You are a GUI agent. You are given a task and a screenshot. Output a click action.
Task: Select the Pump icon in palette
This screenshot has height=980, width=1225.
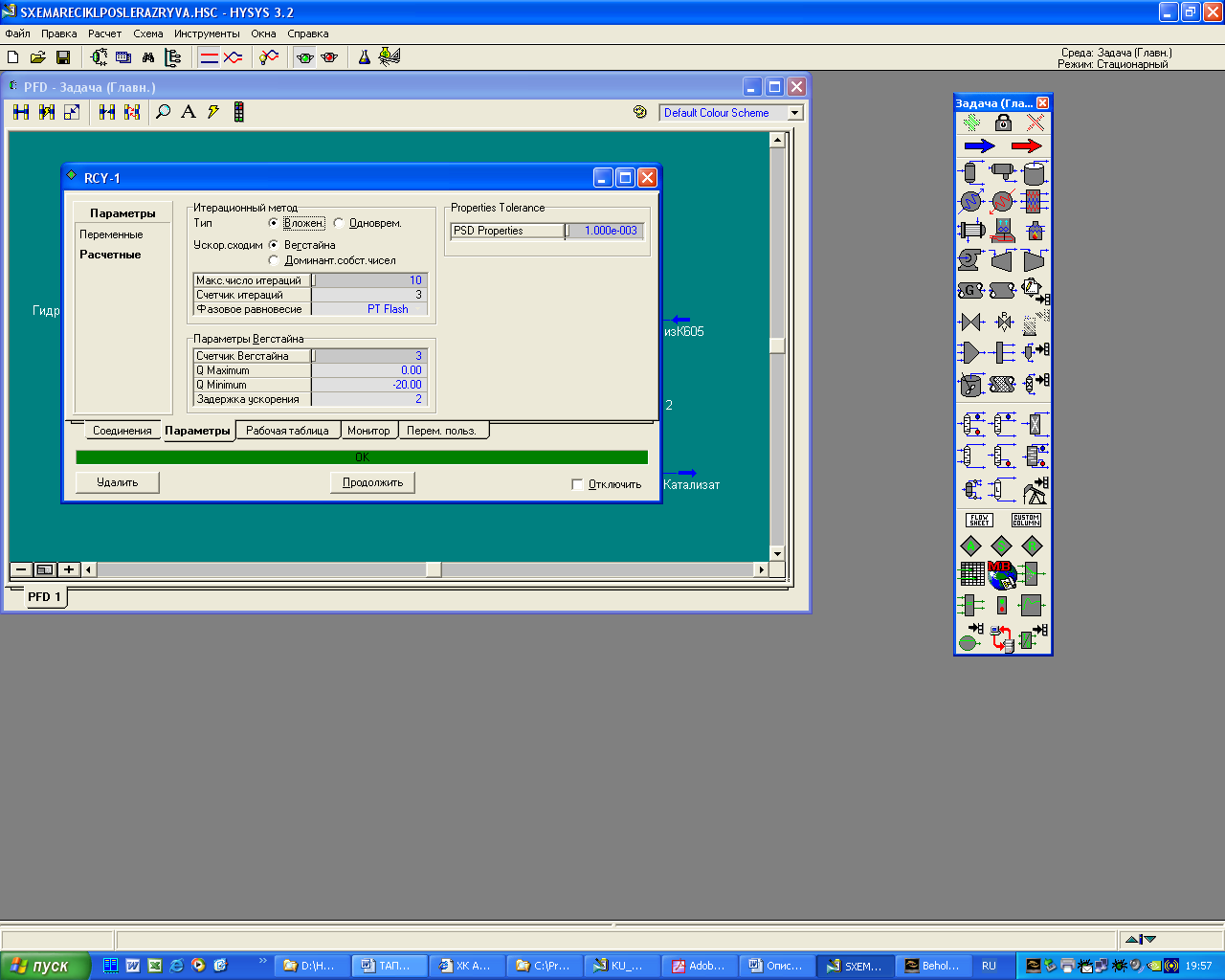(970, 259)
